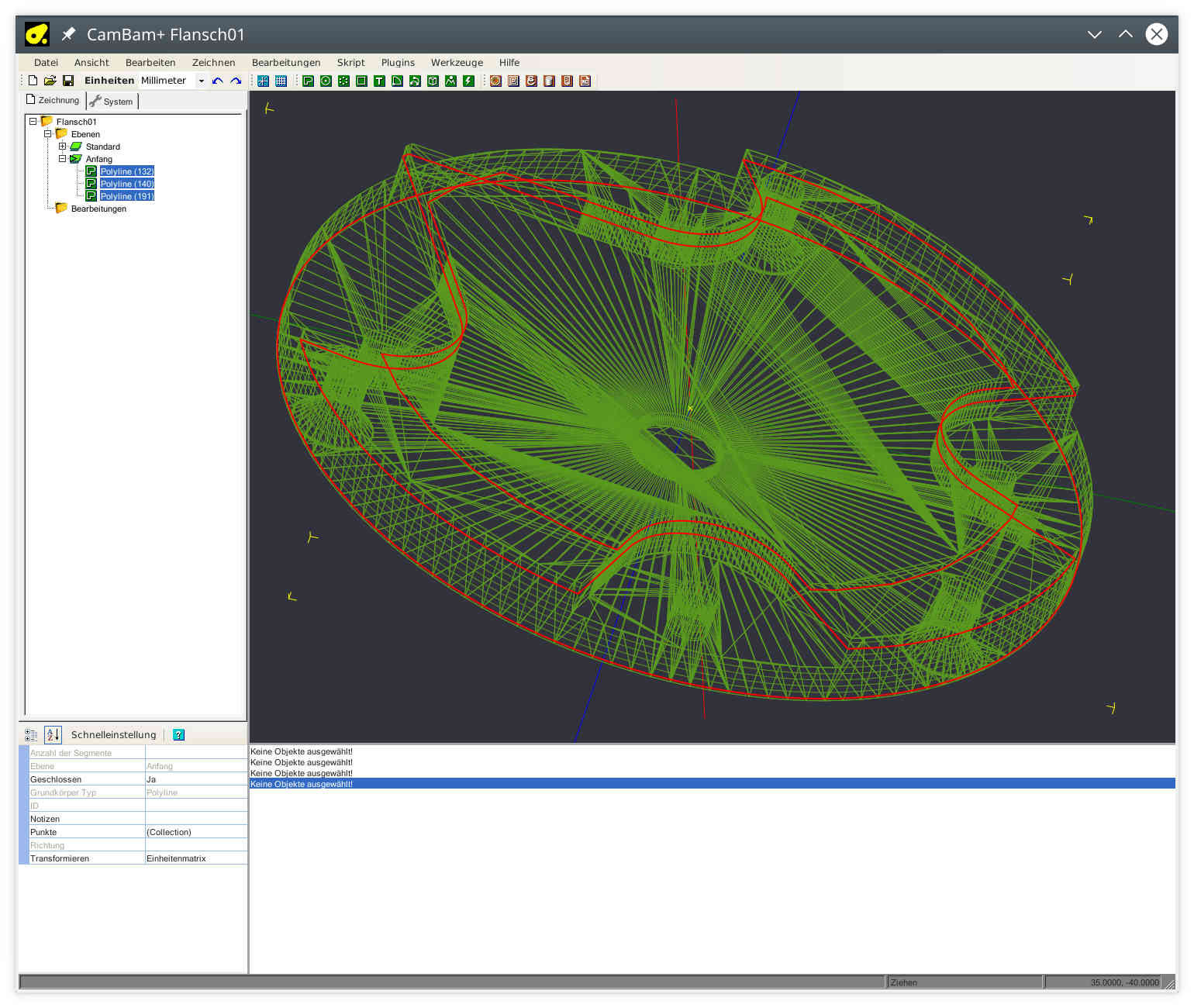Select the Arc drawing tool
This screenshot has height=1008, width=1194.
click(x=398, y=81)
